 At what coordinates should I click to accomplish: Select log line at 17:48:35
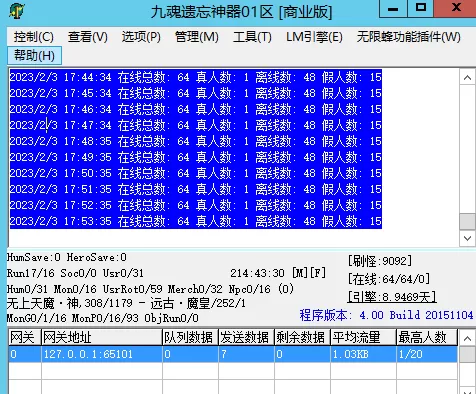coord(196,141)
